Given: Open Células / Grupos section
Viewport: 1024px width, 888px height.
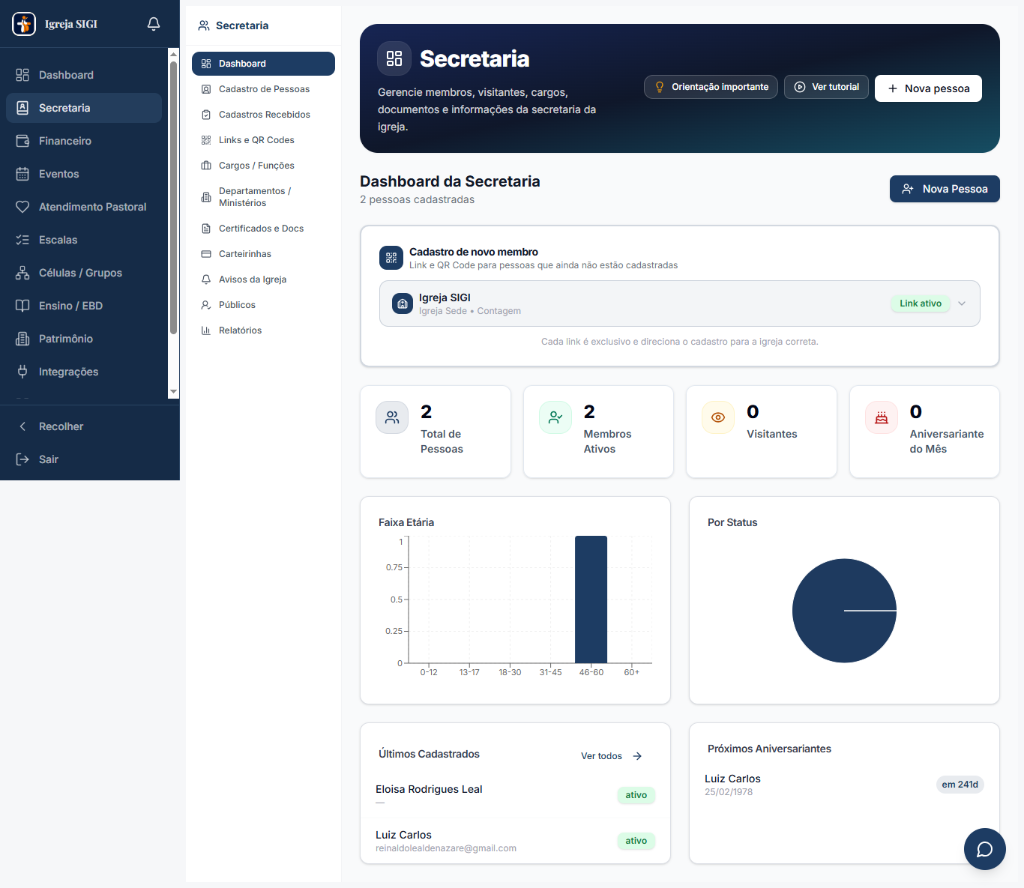Looking at the screenshot, I should click(84, 273).
